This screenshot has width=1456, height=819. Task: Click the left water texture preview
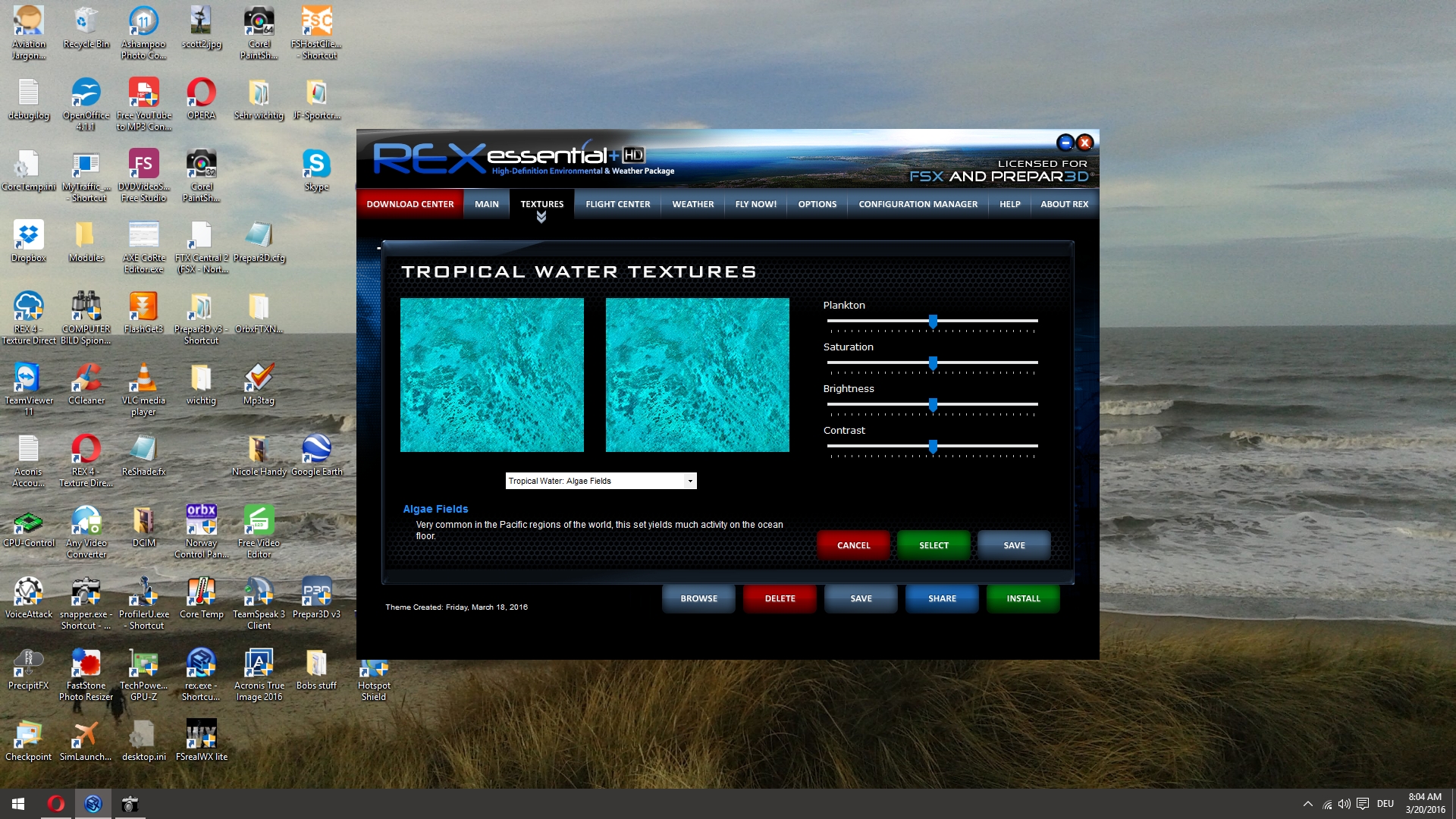tap(492, 375)
